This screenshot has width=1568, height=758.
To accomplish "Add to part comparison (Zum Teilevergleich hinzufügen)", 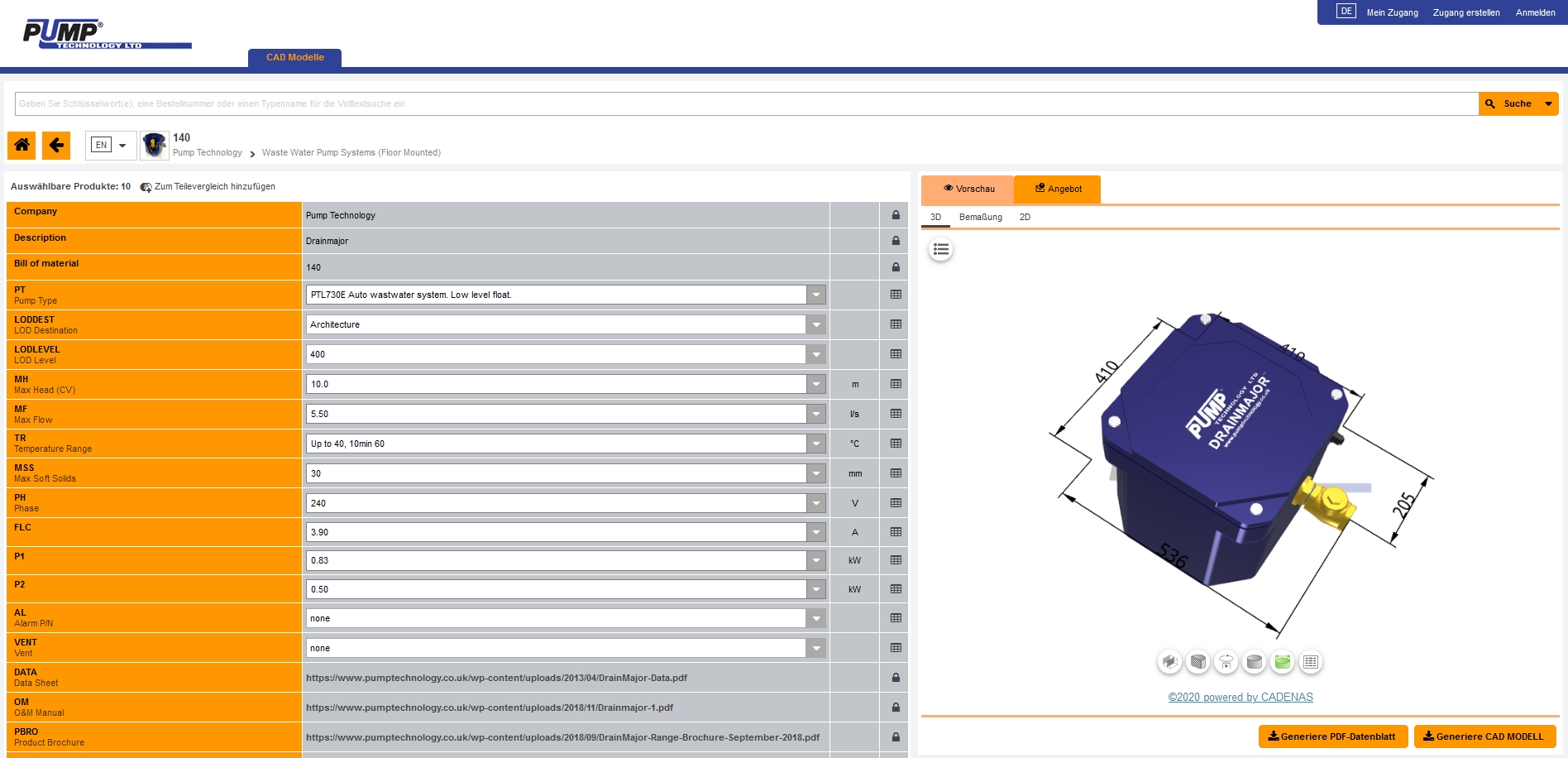I will coord(208,187).
